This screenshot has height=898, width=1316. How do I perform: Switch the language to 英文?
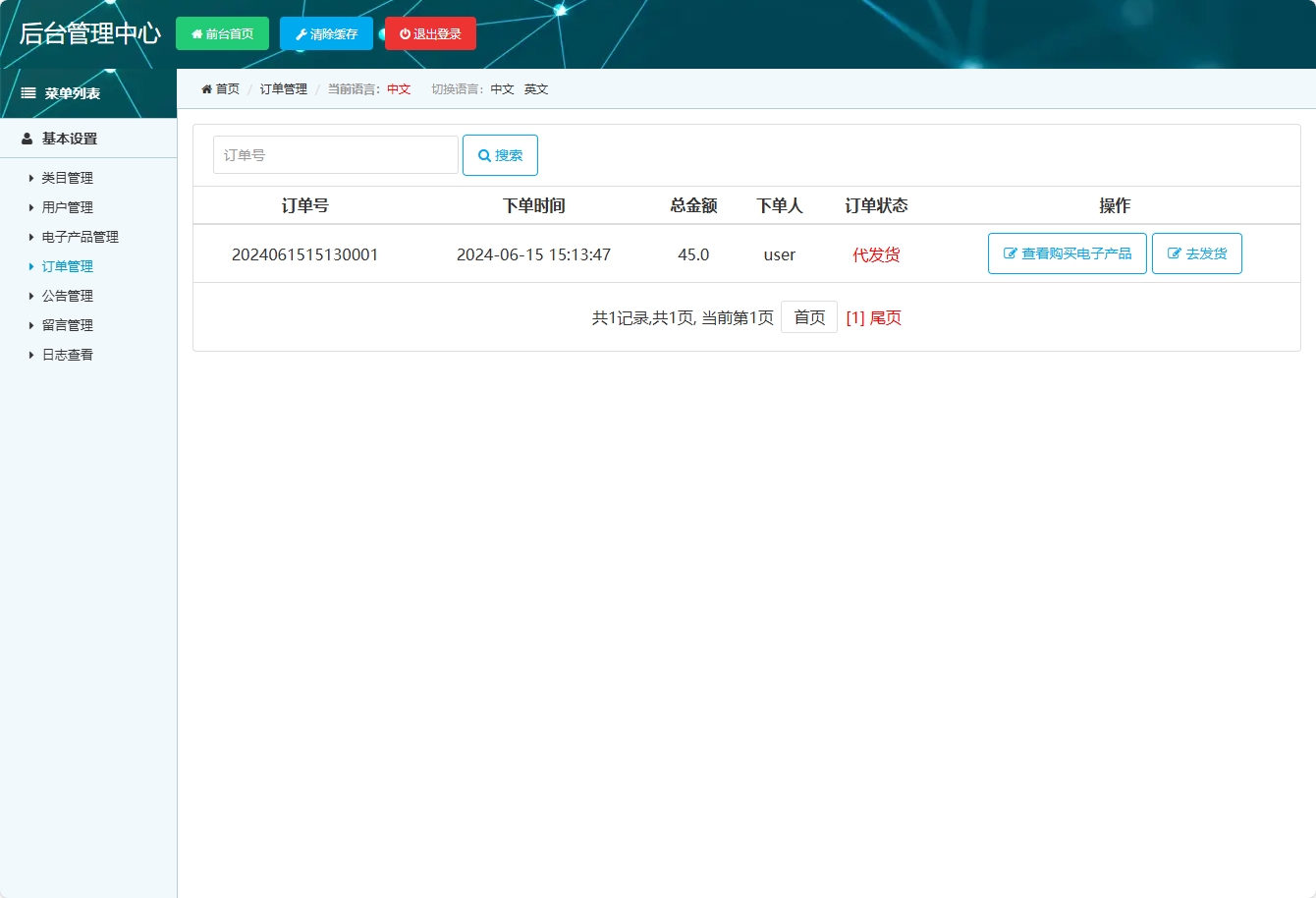click(535, 88)
